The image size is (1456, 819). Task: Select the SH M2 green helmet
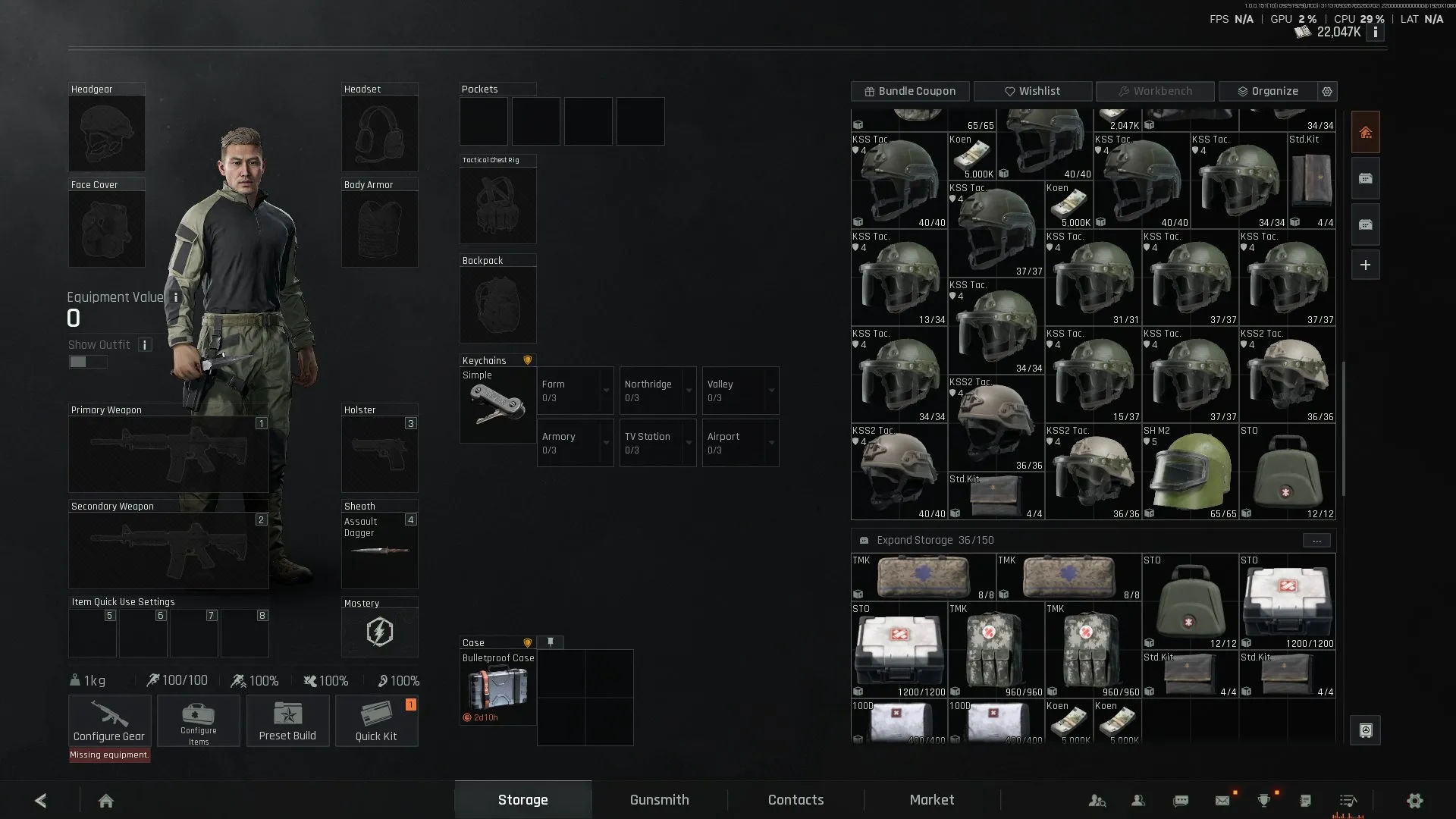1191,472
